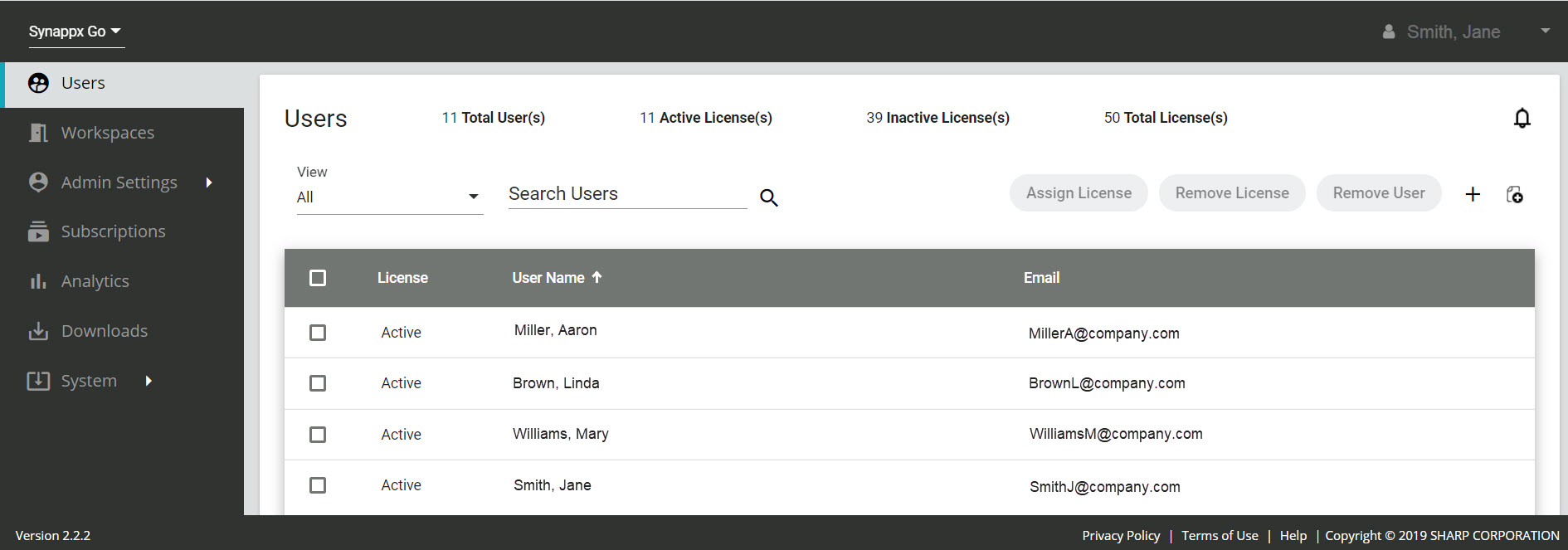Click Active status in Miller, Aaron row

(x=402, y=333)
